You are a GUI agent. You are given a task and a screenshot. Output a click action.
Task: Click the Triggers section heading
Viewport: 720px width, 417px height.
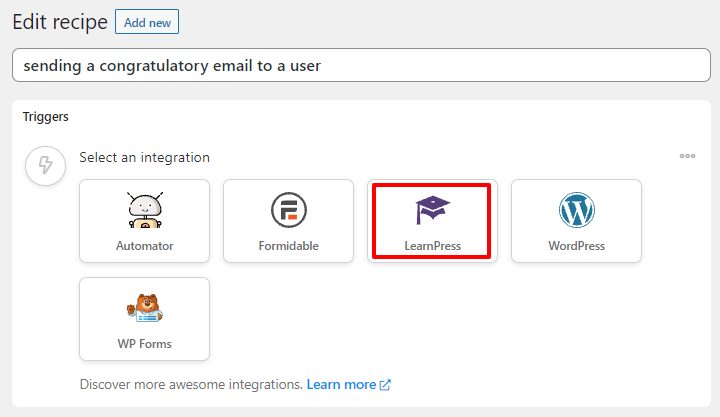45,117
